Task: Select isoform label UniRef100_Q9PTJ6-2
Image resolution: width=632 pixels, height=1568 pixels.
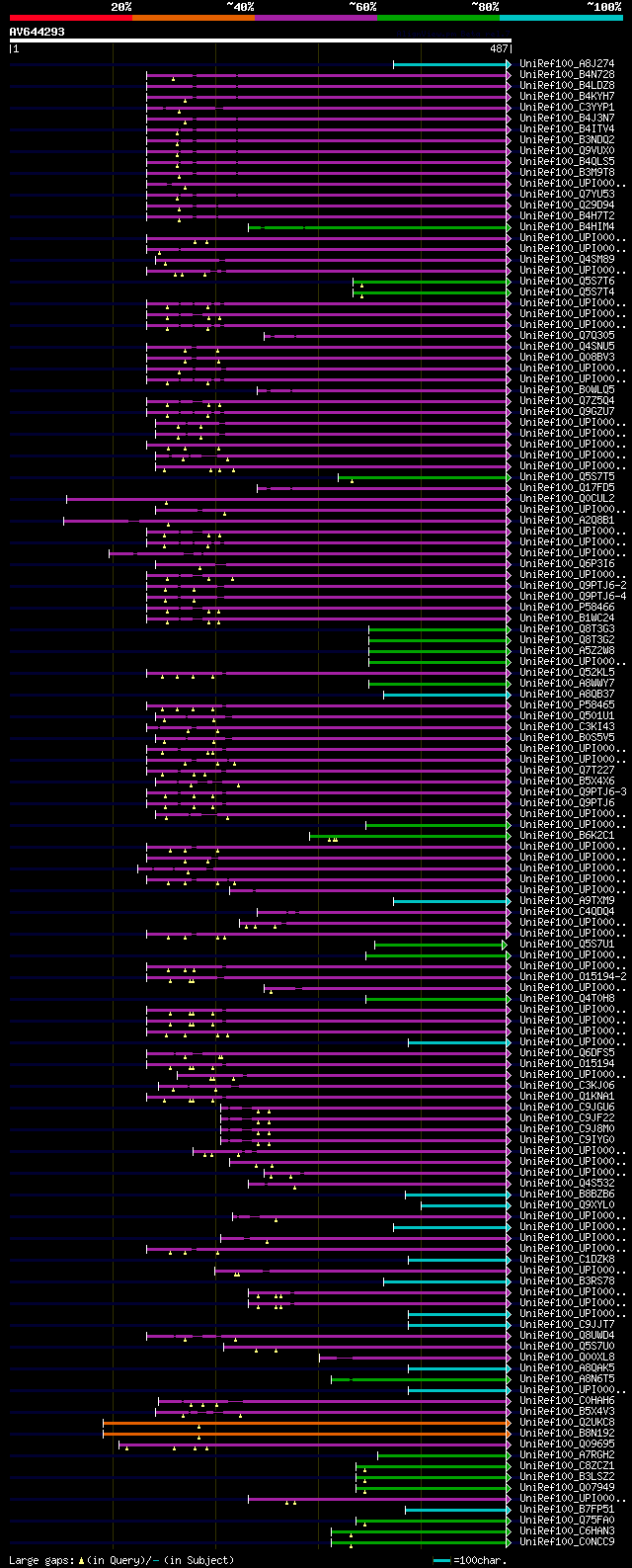Action: coord(573,586)
